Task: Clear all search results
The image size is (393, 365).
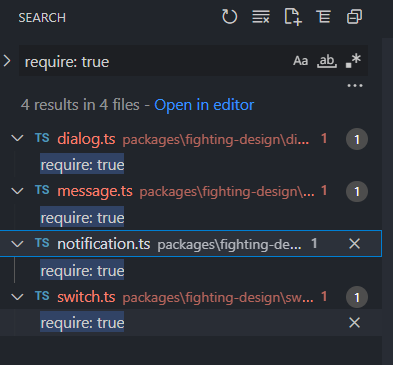Action: click(261, 17)
